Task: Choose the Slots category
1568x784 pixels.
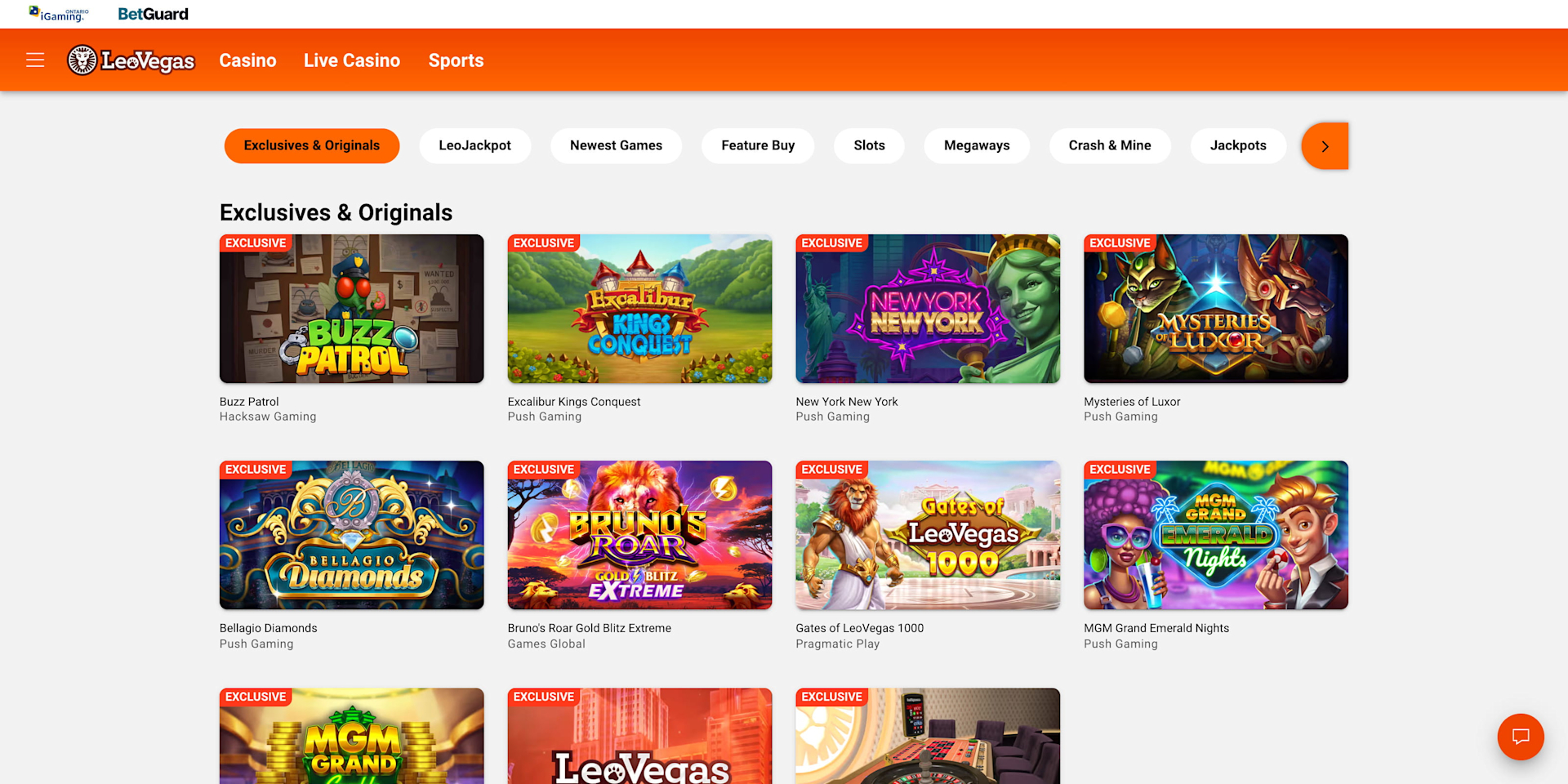Action: click(x=869, y=145)
